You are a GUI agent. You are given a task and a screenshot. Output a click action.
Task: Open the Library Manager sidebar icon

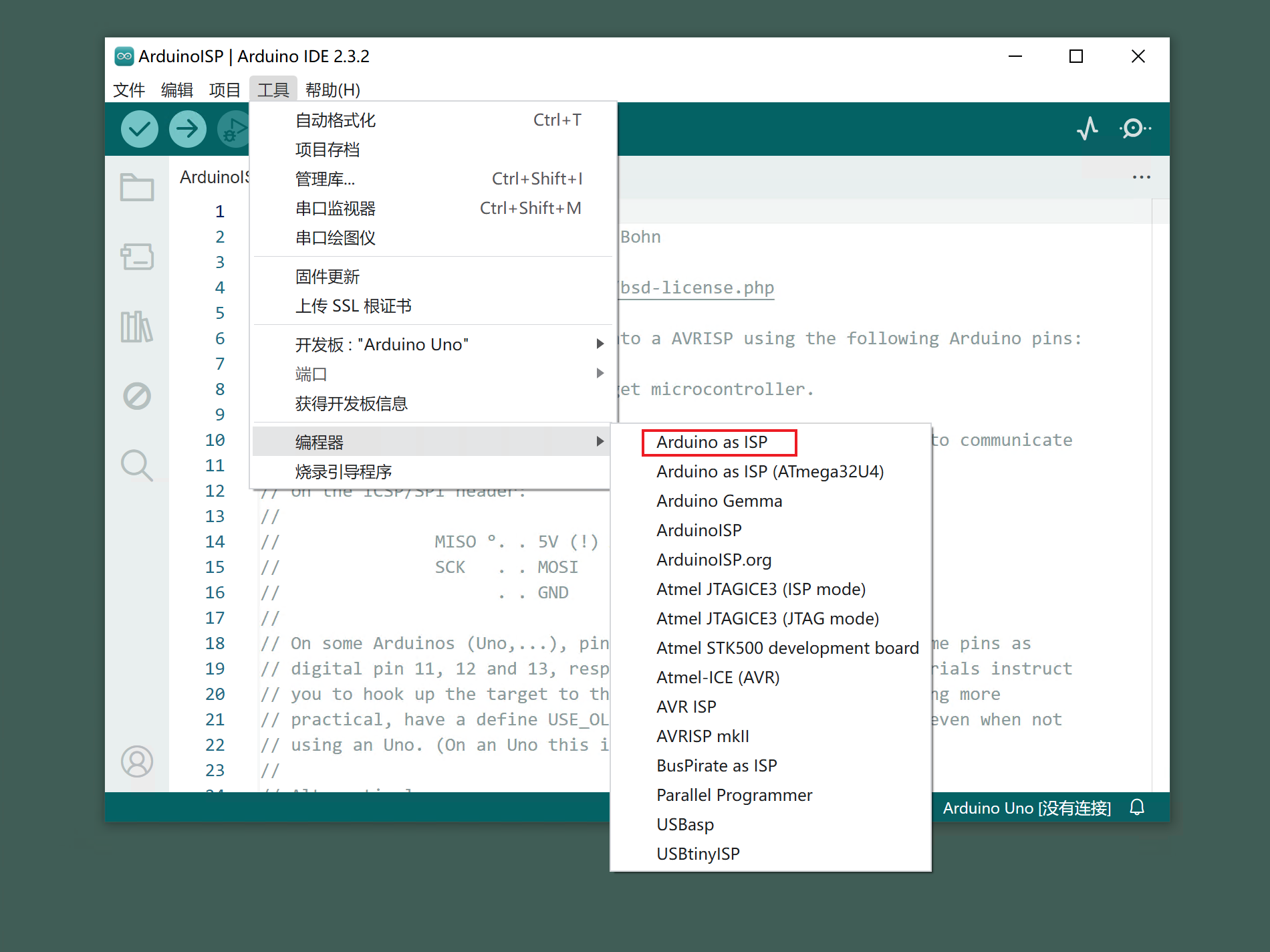(x=137, y=327)
